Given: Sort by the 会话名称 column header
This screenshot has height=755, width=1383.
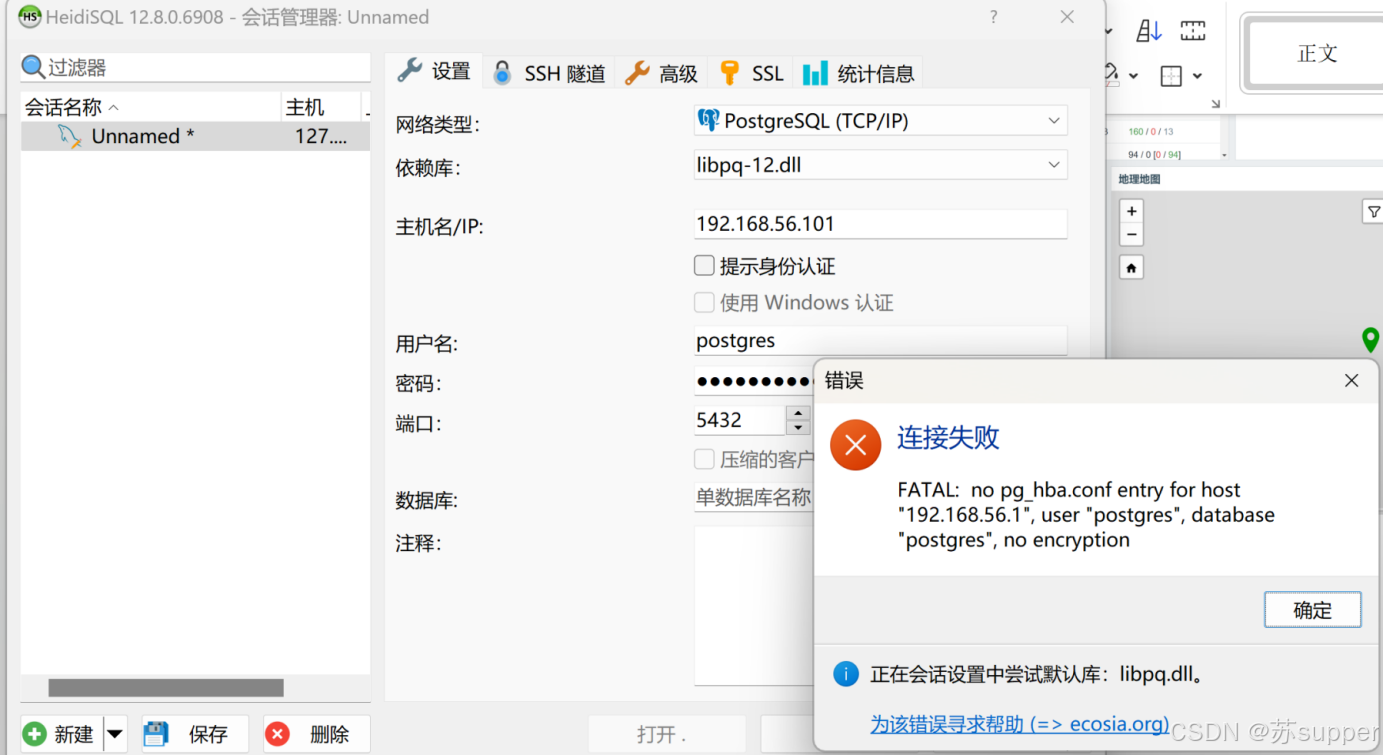Looking at the screenshot, I should coord(150,107).
